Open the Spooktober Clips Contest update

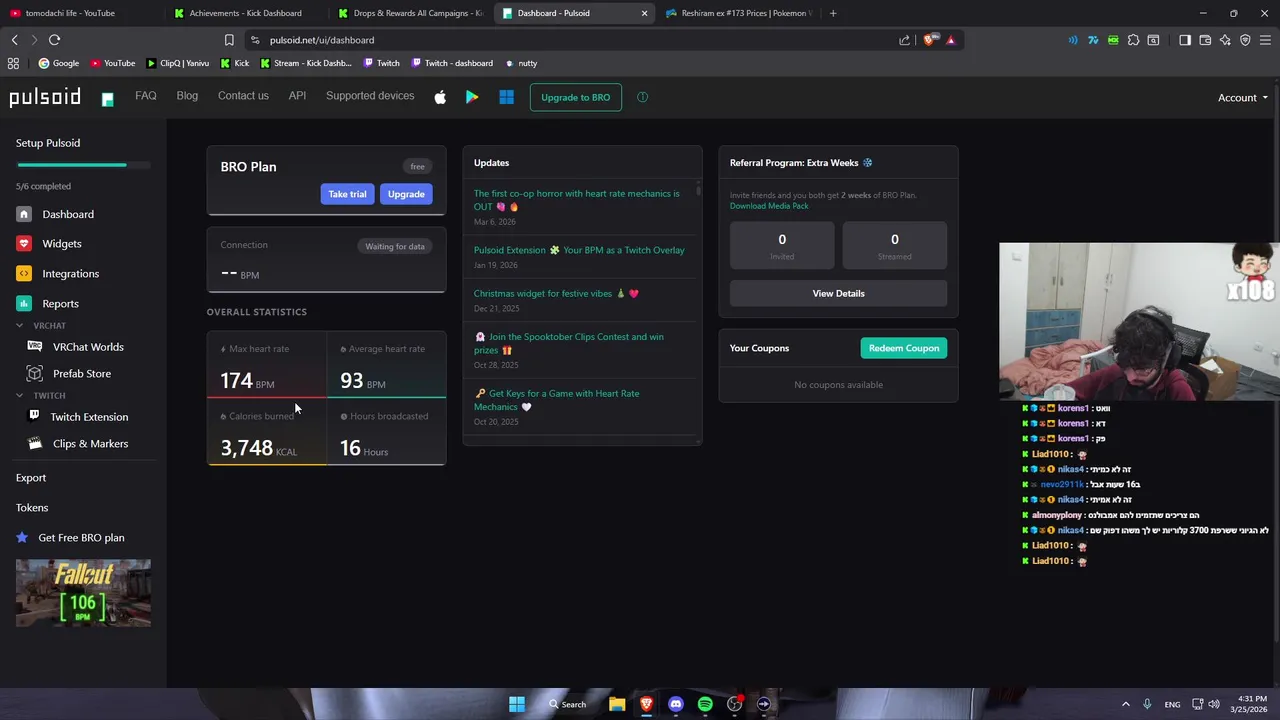[x=569, y=344]
